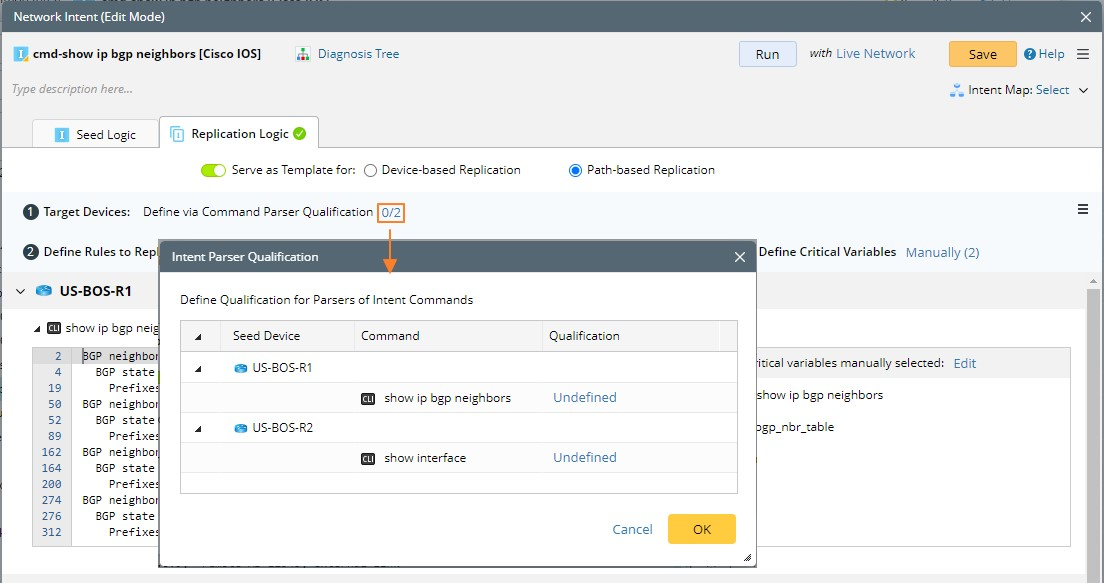Click the Type description input field
The image size is (1104, 583).
click(x=300, y=90)
